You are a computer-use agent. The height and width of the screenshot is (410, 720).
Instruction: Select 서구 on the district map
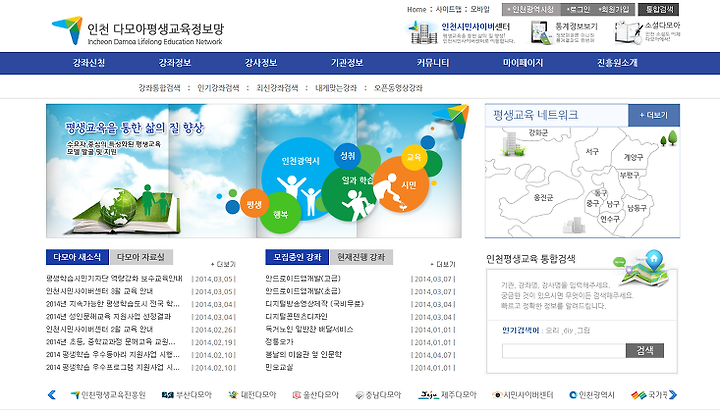(592, 151)
